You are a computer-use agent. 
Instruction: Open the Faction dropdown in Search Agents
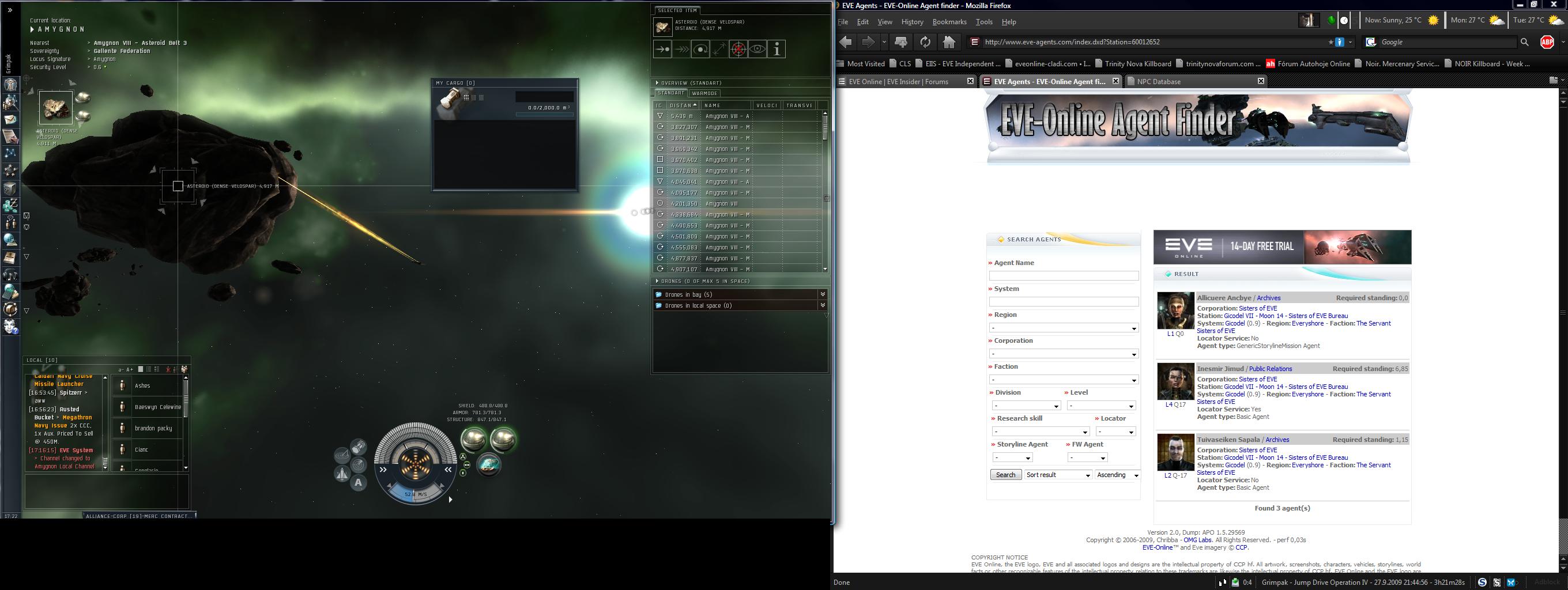(x=1064, y=380)
